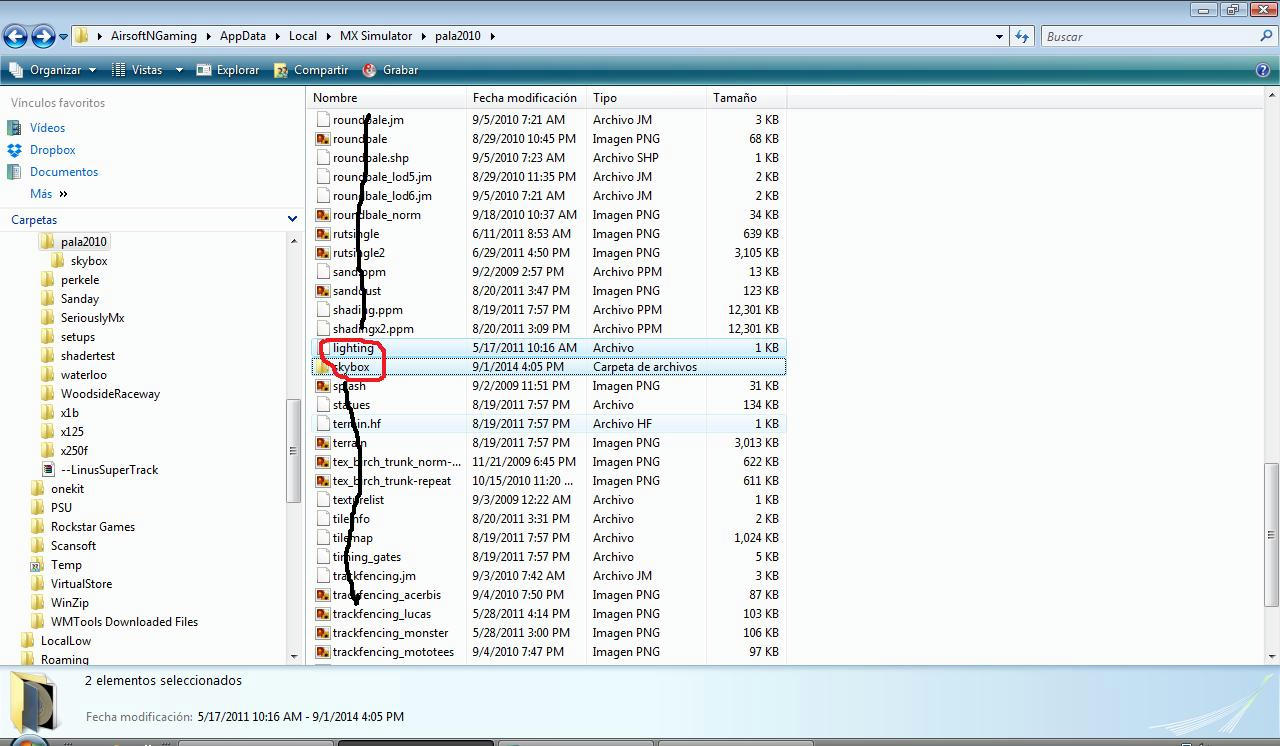This screenshot has width=1280, height=746.
Task: Click the trackfencing_mototees PNG icon
Action: [323, 652]
